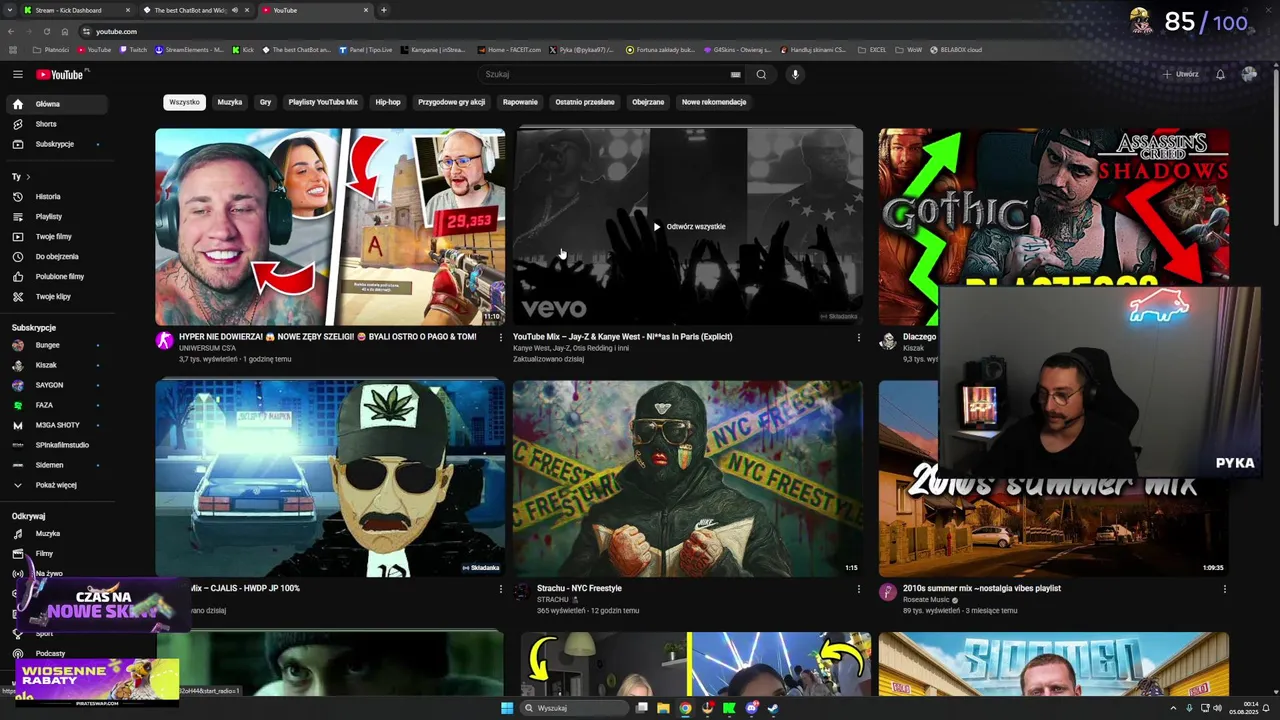Open Twoje klipy in the sidebar
Image resolution: width=1280 pixels, height=720 pixels.
pyautogui.click(x=55, y=297)
